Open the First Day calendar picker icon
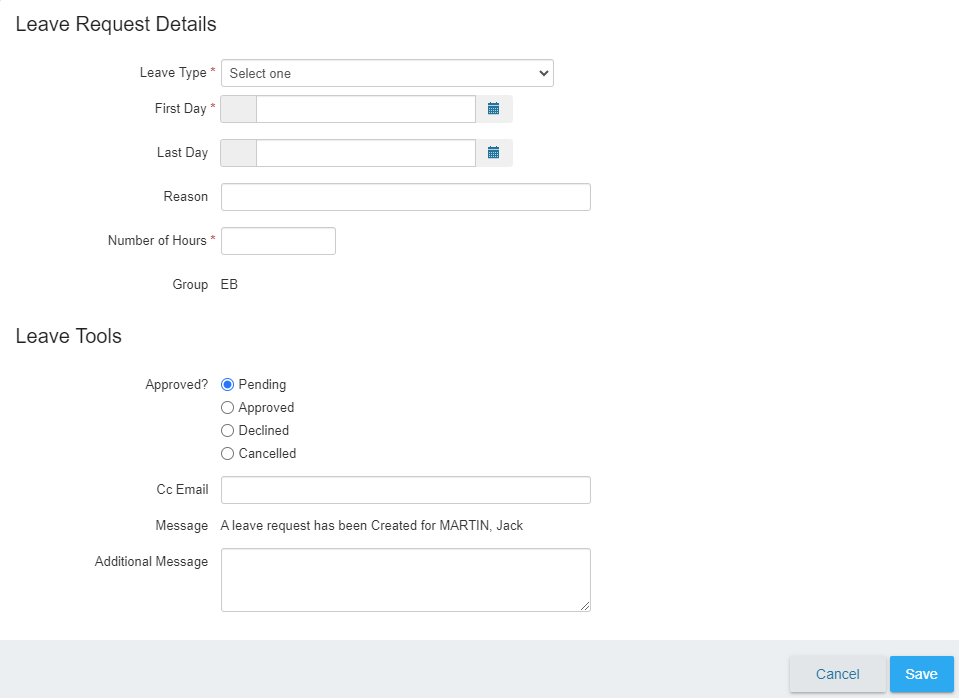 coord(494,109)
